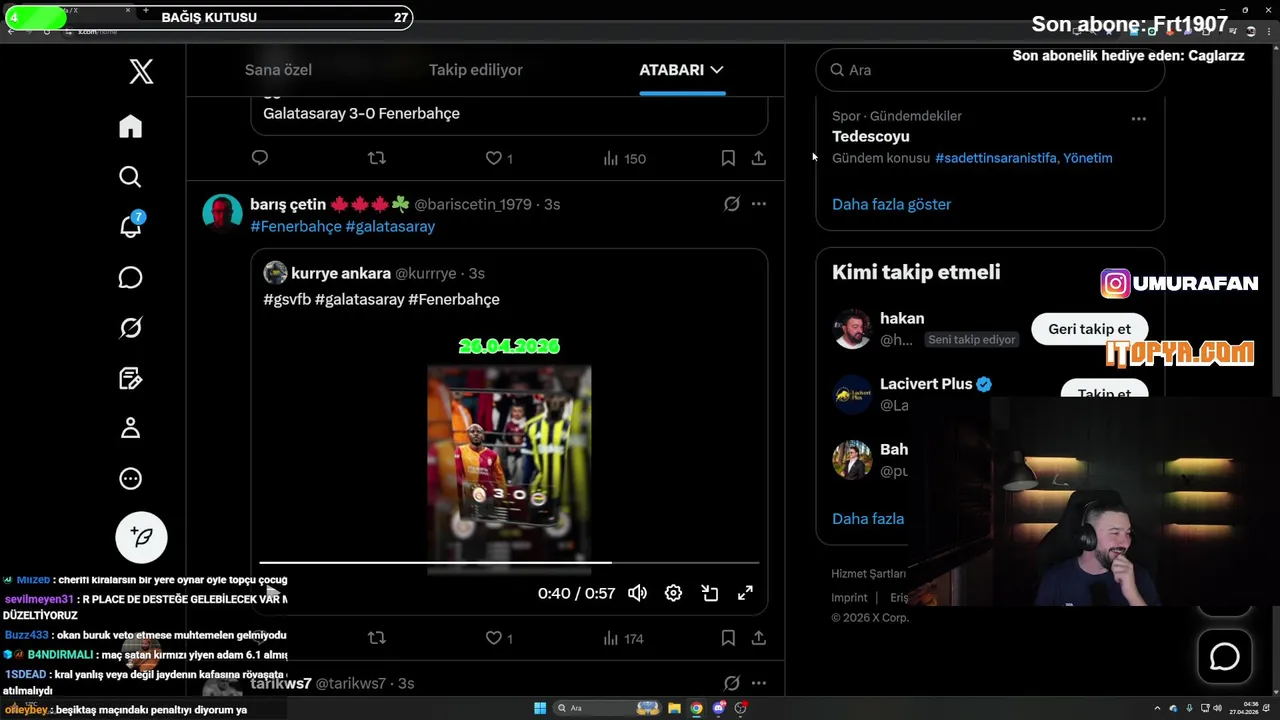This screenshot has height=720, width=1280.
Task: Open the Hizmet Şartları footer link
Action: tap(868, 574)
